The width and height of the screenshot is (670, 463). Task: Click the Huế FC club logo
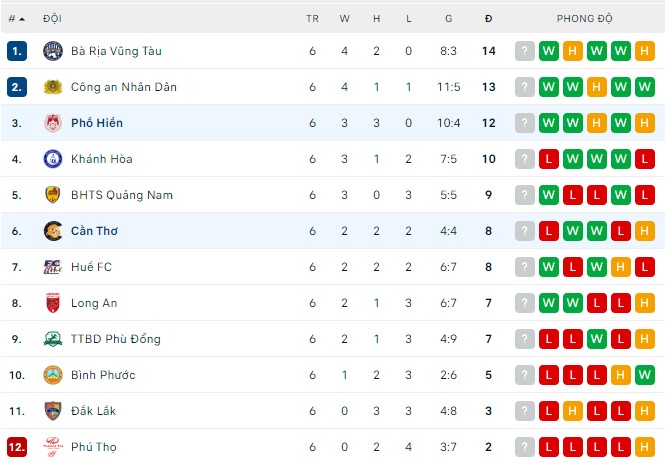coord(52,267)
